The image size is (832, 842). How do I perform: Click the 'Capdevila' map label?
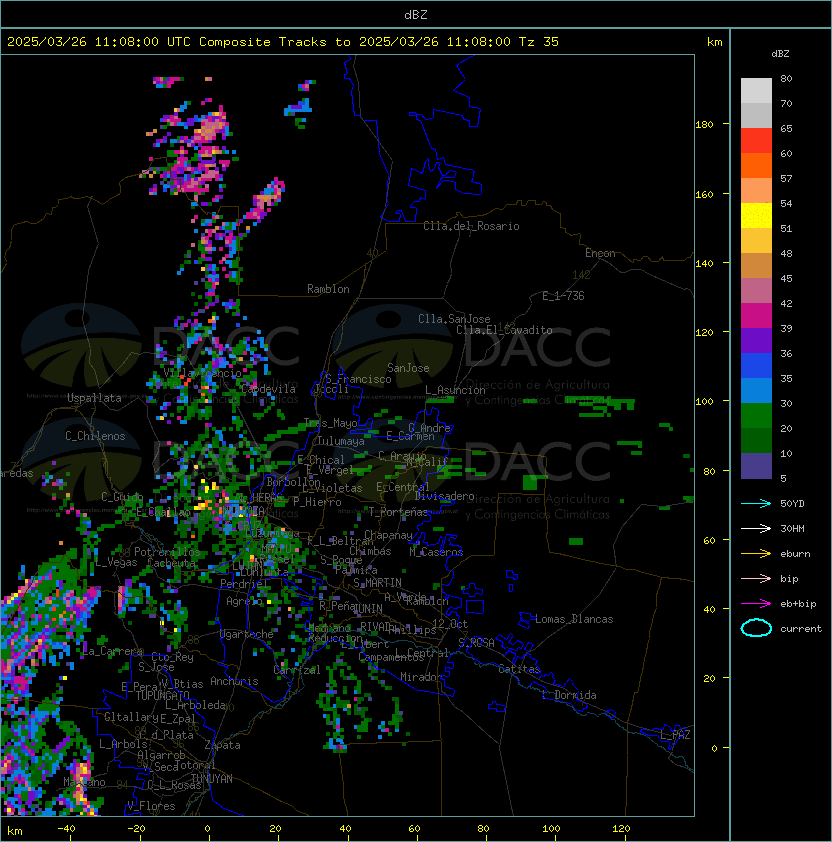269,389
